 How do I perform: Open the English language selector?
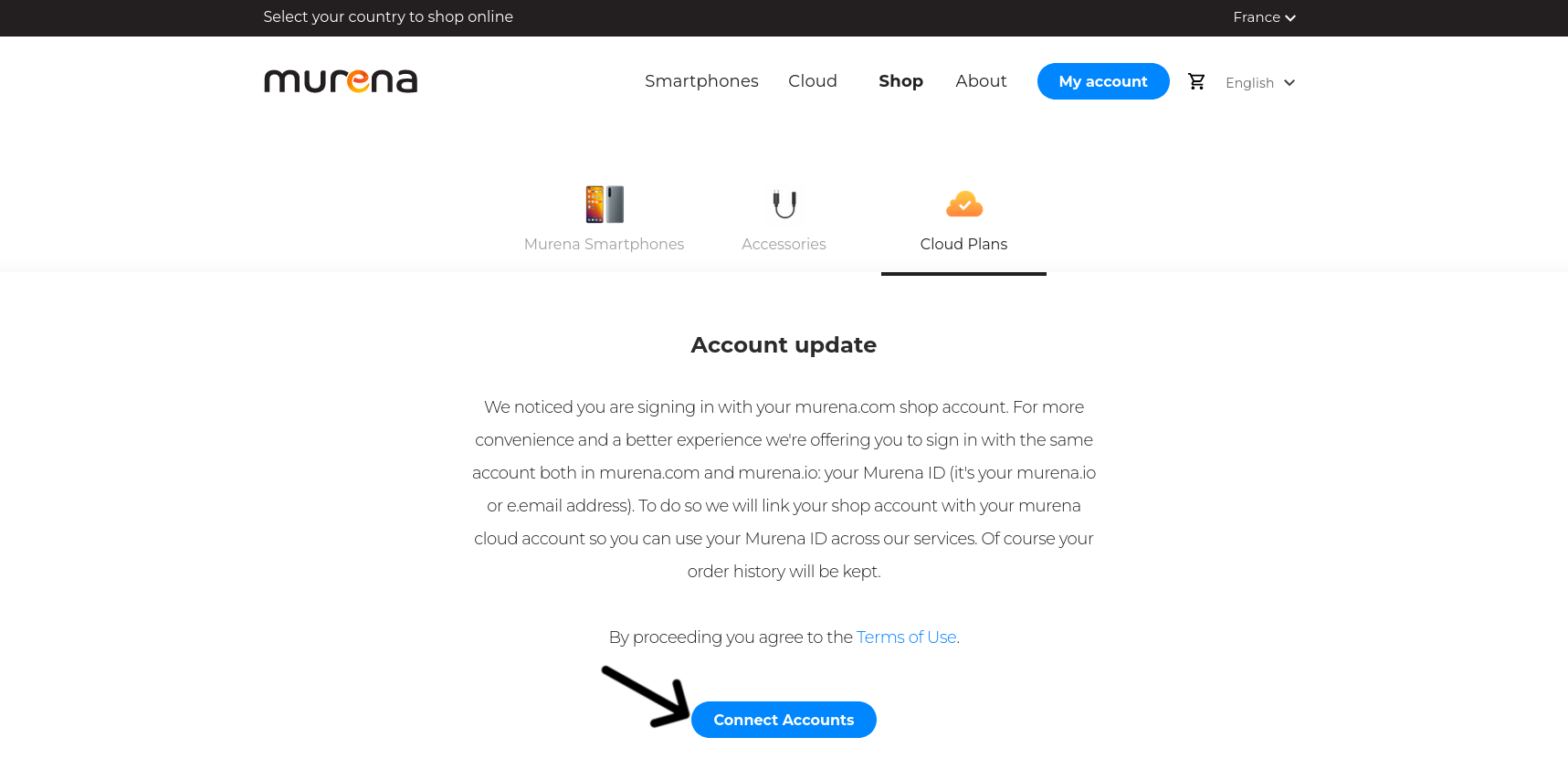[x=1249, y=83]
